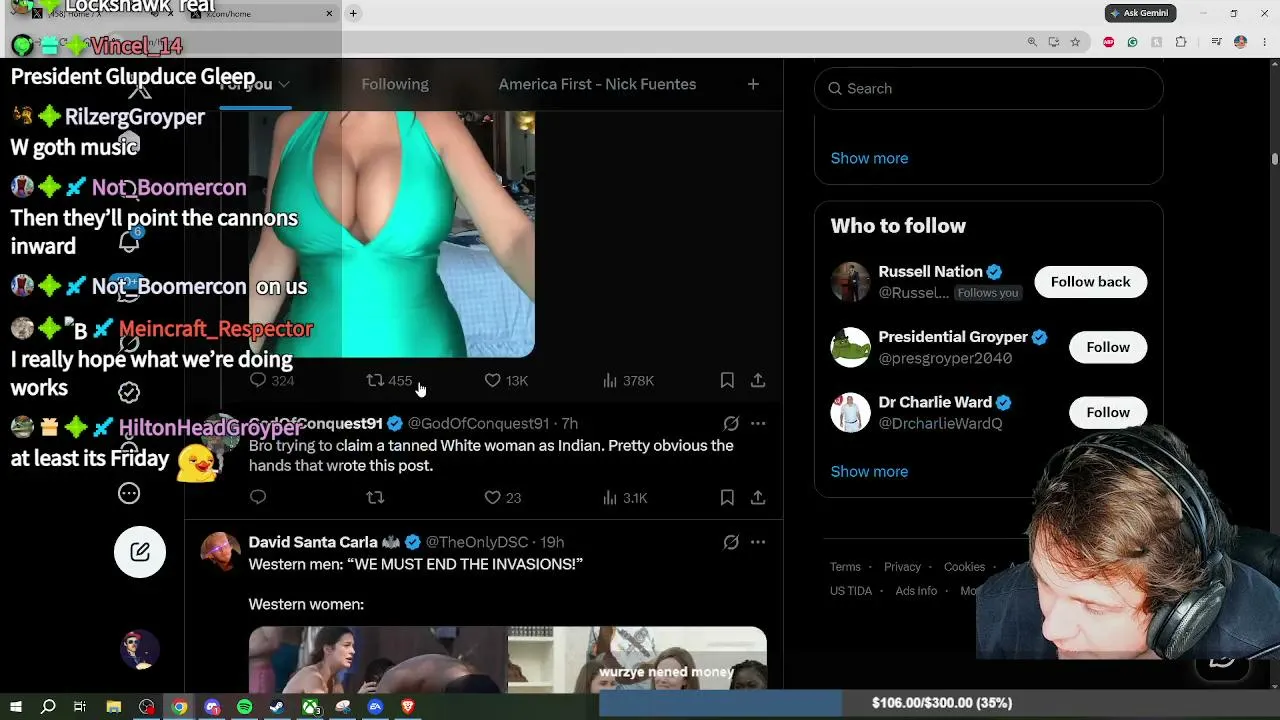Viewport: 1280px width, 720px height.
Task: Open David Santa Carla post image
Action: [508, 659]
